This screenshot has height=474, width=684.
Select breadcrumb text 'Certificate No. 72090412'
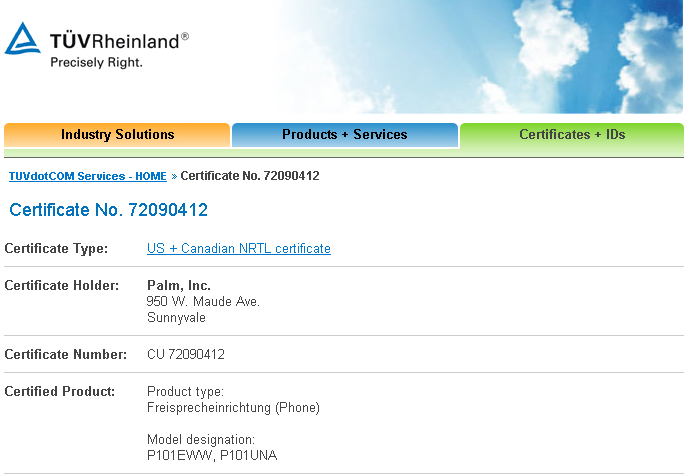(250, 176)
